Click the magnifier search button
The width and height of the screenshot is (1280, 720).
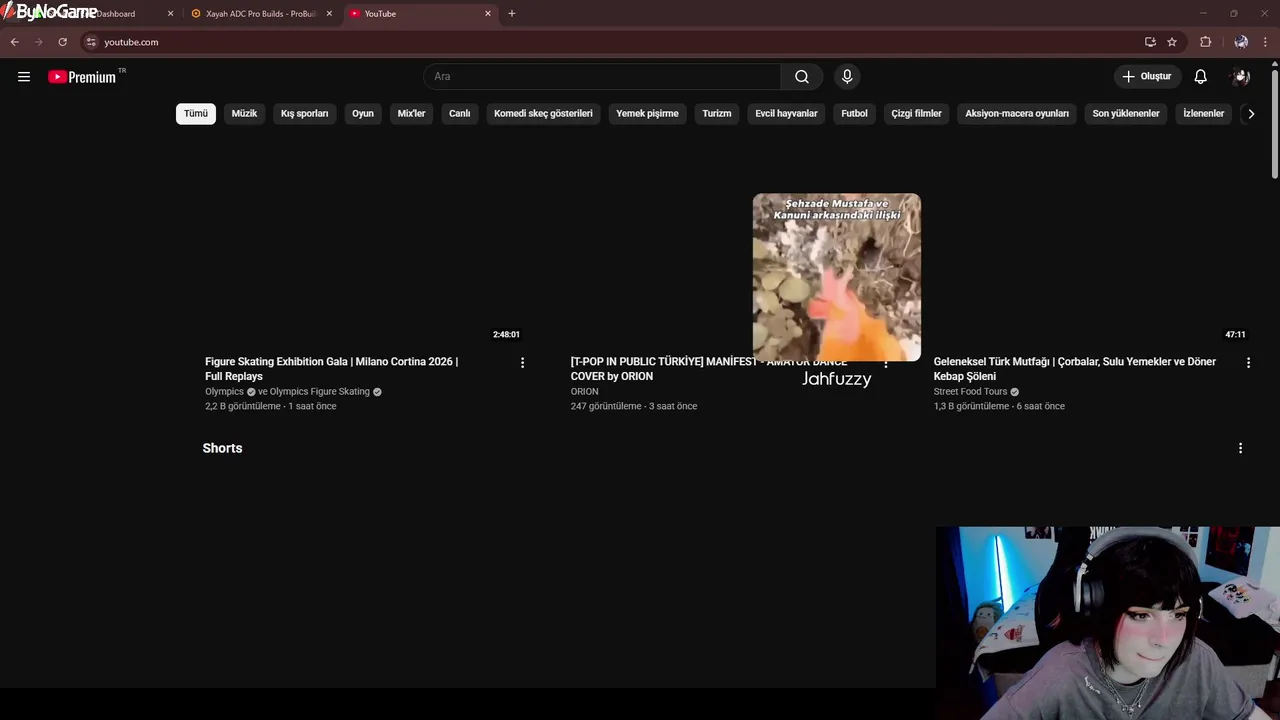coord(802,77)
